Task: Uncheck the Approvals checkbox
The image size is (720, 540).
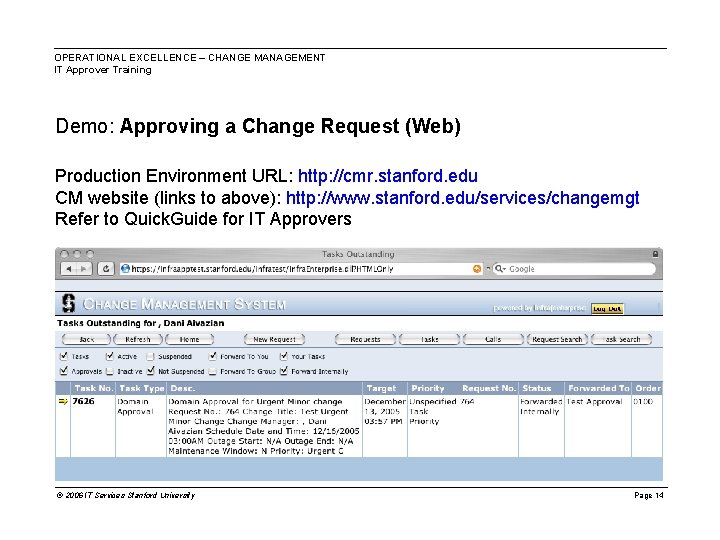Action: [64, 371]
